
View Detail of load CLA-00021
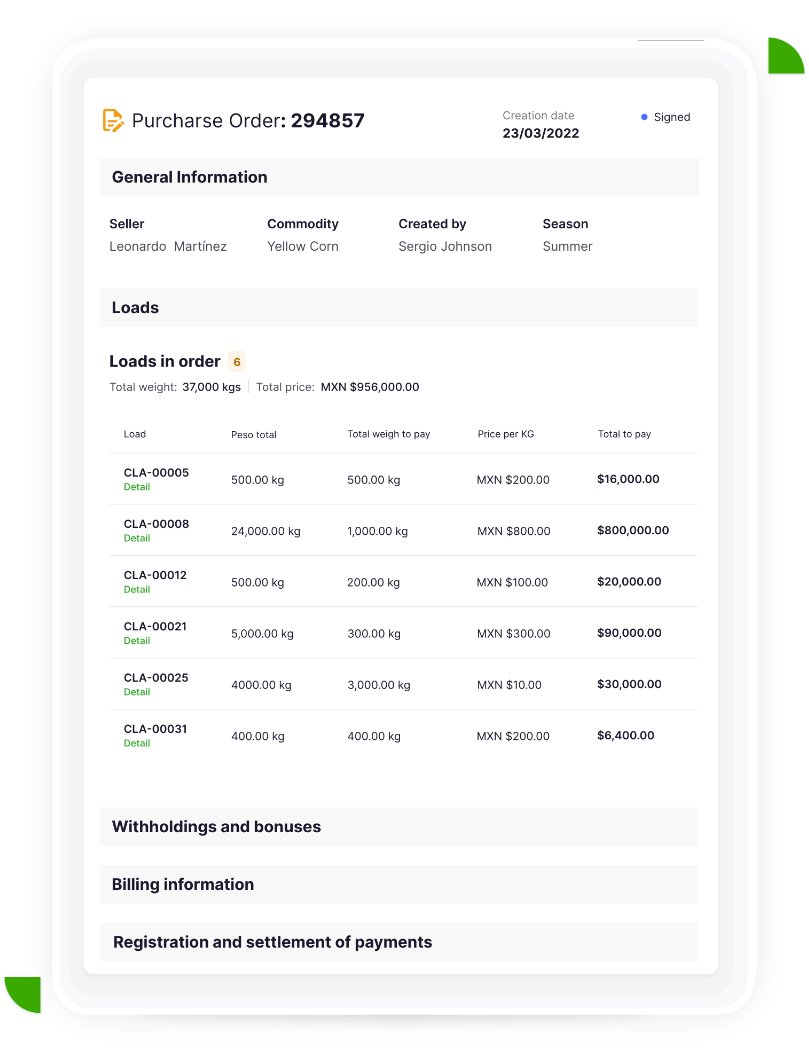coord(136,641)
